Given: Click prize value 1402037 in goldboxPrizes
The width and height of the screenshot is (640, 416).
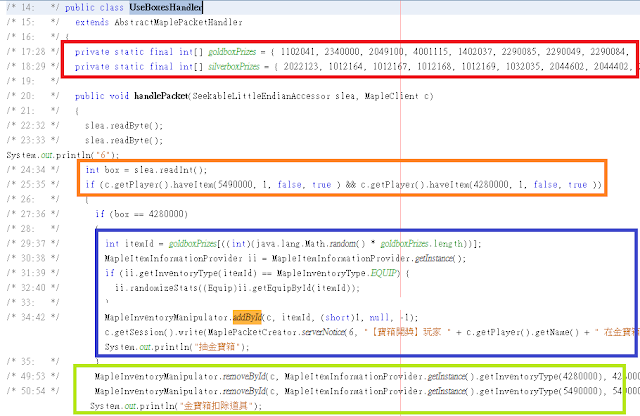Looking at the screenshot, I should coord(475,52).
